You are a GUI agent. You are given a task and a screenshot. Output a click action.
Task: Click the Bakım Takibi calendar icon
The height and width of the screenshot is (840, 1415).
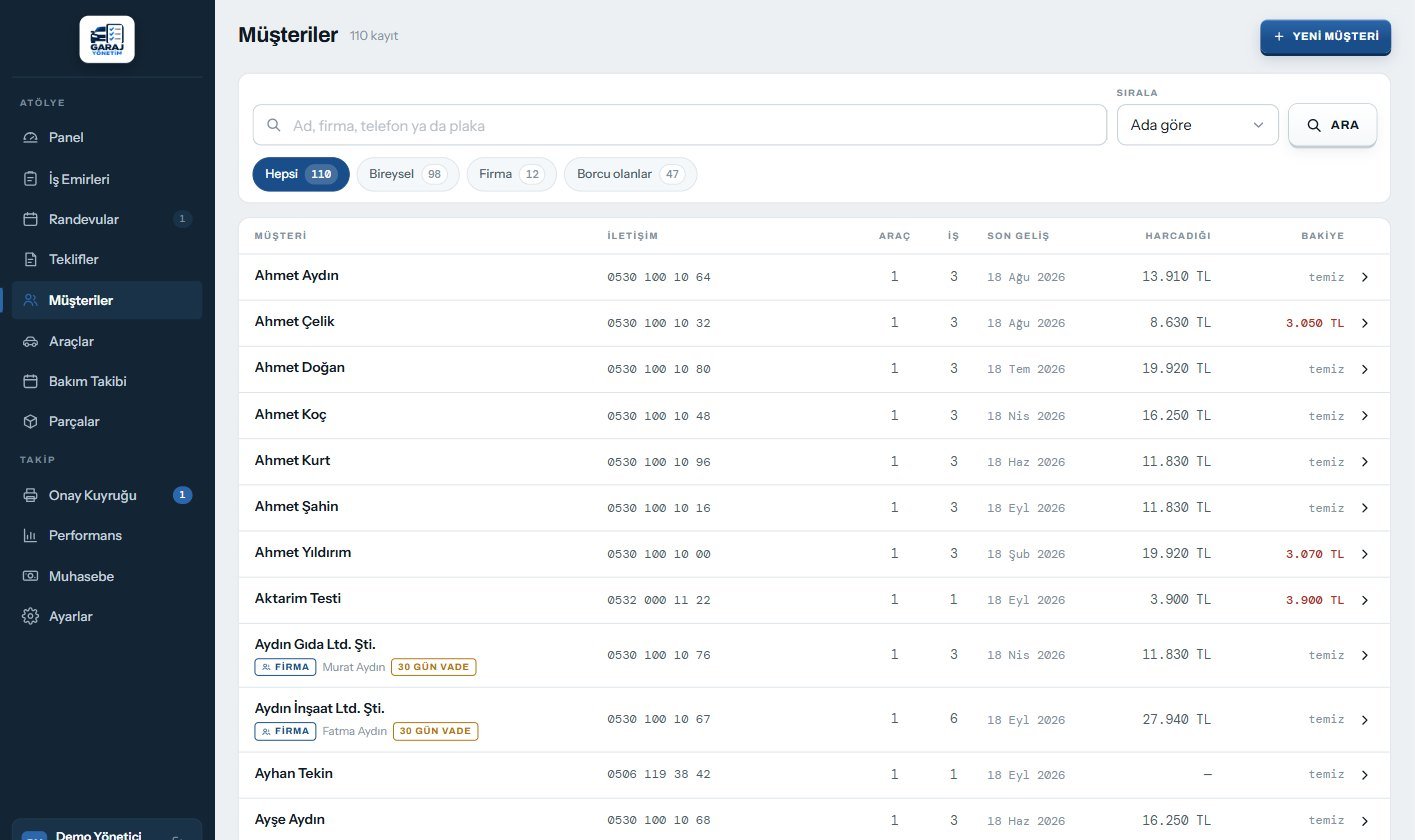coord(30,381)
